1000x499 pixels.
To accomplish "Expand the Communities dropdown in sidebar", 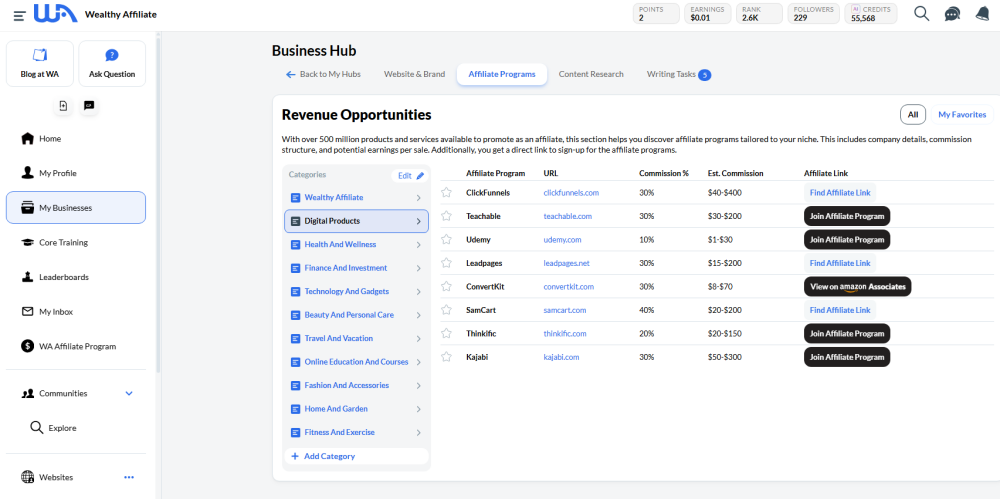I will [128, 393].
